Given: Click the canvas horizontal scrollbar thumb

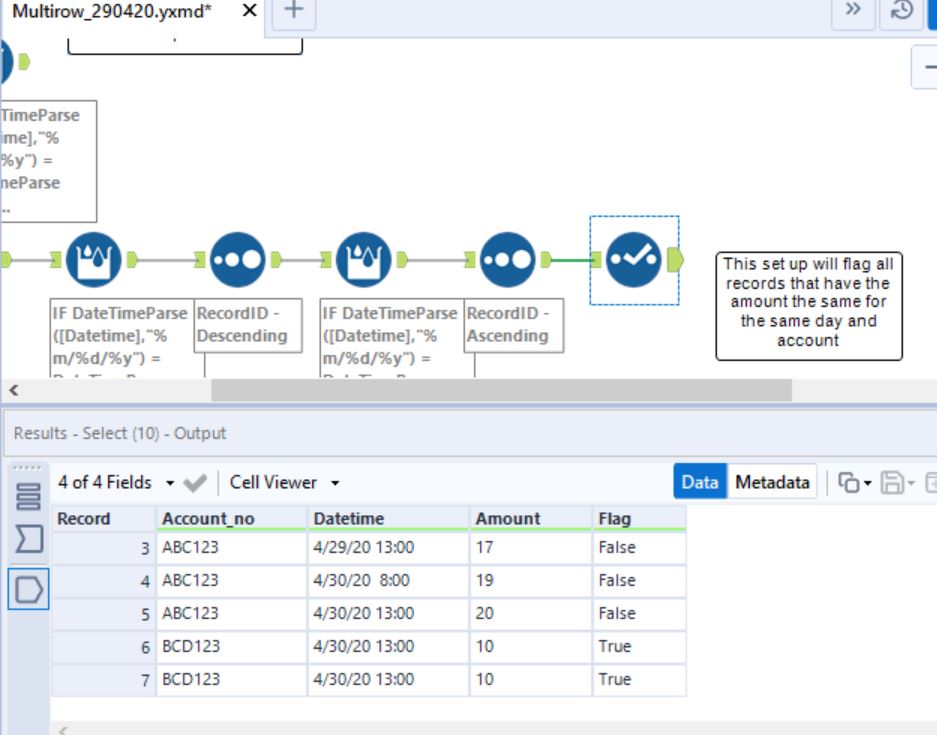Looking at the screenshot, I should click(500, 390).
